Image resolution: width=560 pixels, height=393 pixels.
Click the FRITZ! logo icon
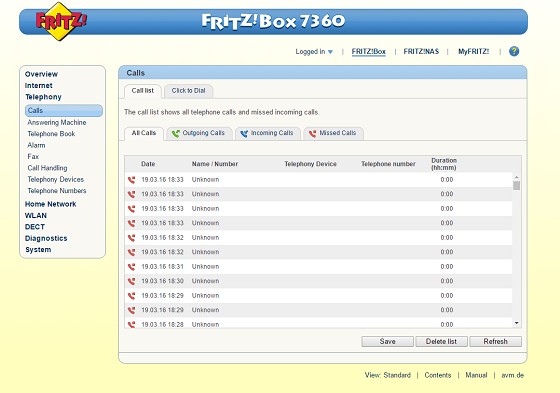click(61, 21)
